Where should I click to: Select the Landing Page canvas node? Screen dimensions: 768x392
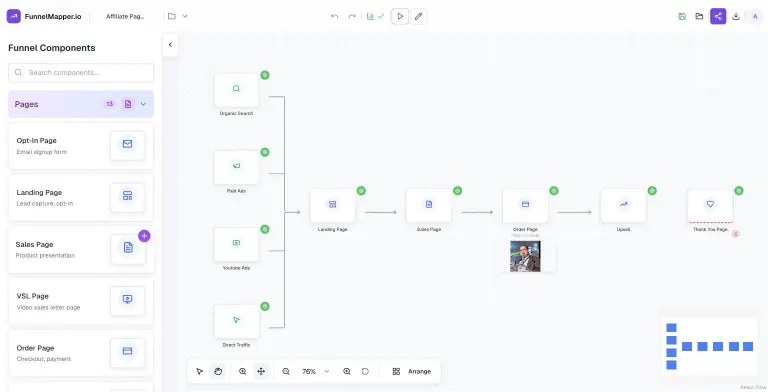(333, 205)
